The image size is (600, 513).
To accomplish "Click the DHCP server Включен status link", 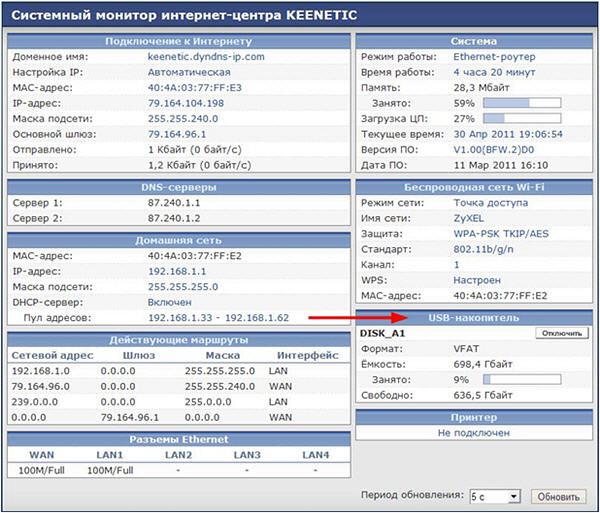I will click(x=171, y=301).
